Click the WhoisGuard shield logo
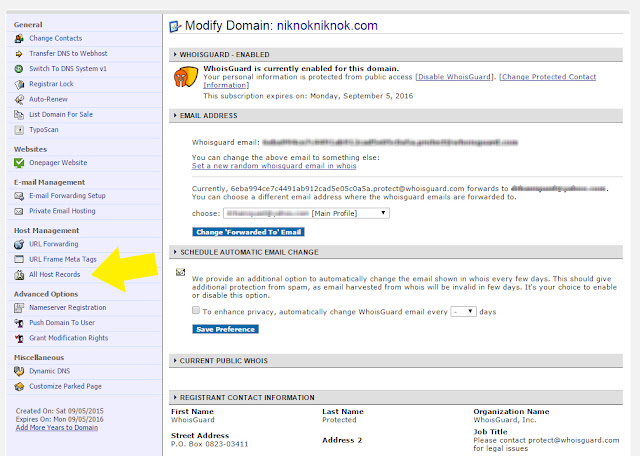This screenshot has height=456, width=640. coord(185,77)
